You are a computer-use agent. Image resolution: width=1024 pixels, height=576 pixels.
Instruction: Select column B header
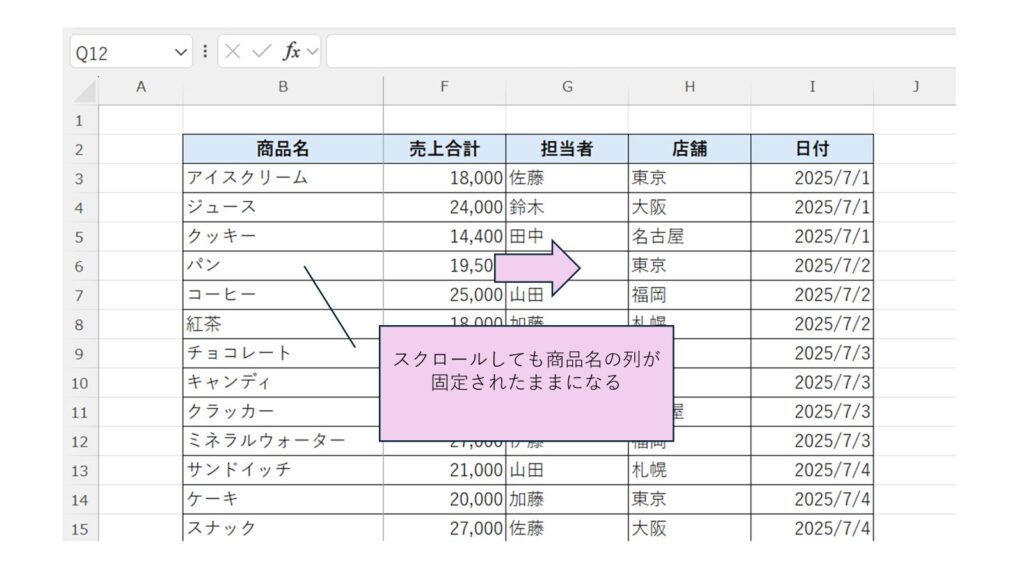283,87
